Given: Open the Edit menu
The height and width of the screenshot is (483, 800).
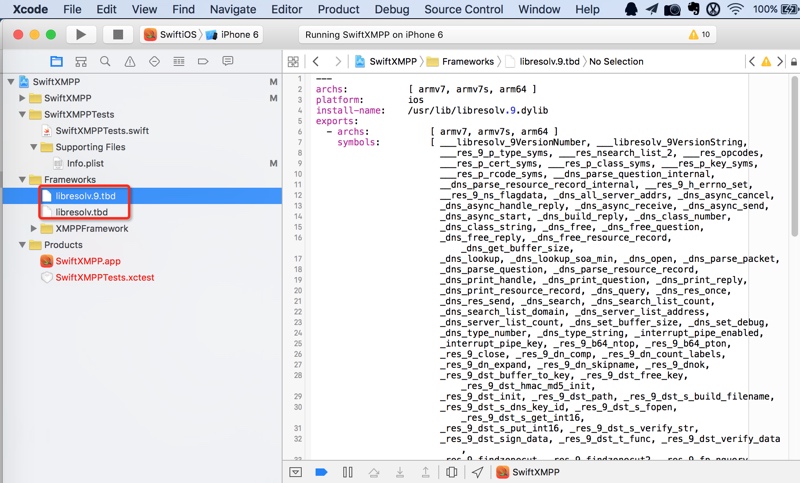Looking at the screenshot, I should tap(106, 9).
